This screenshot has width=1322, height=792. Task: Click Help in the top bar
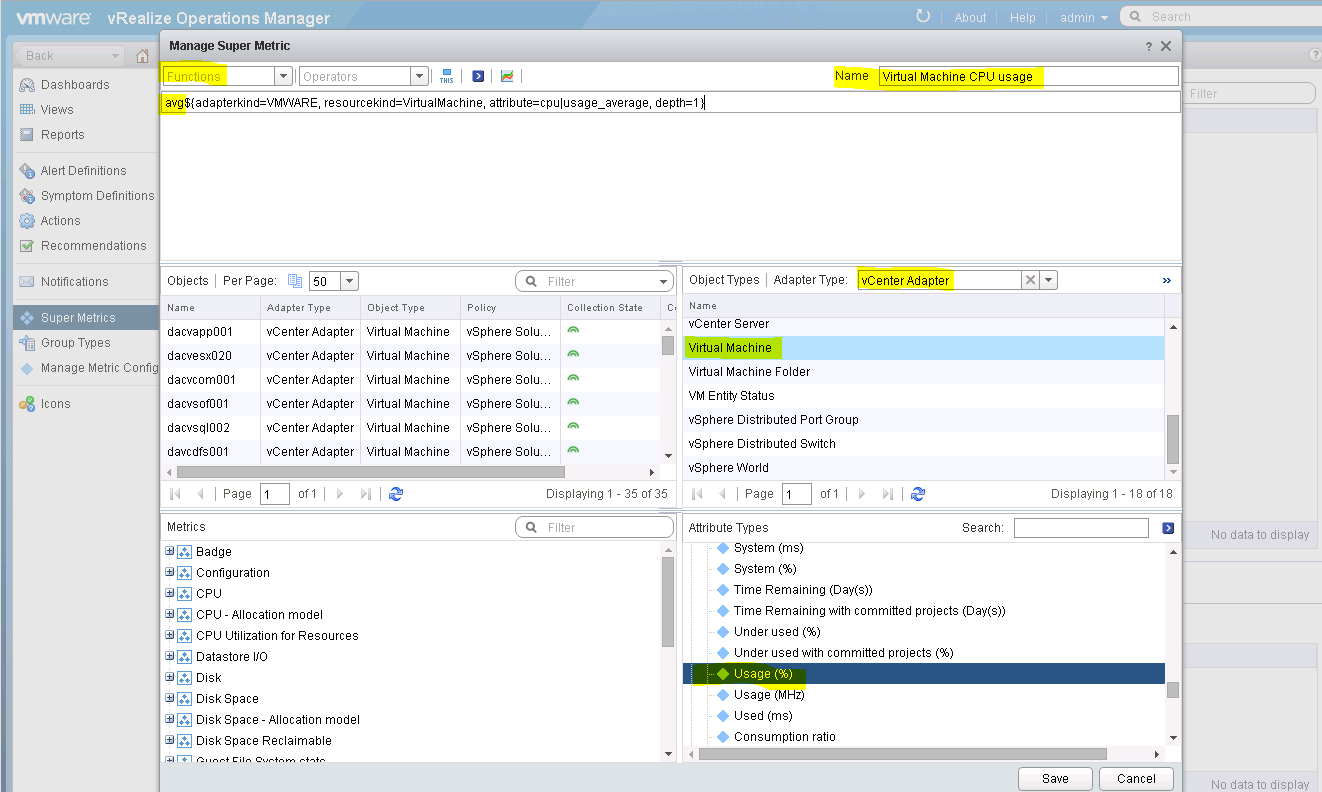tap(1023, 17)
